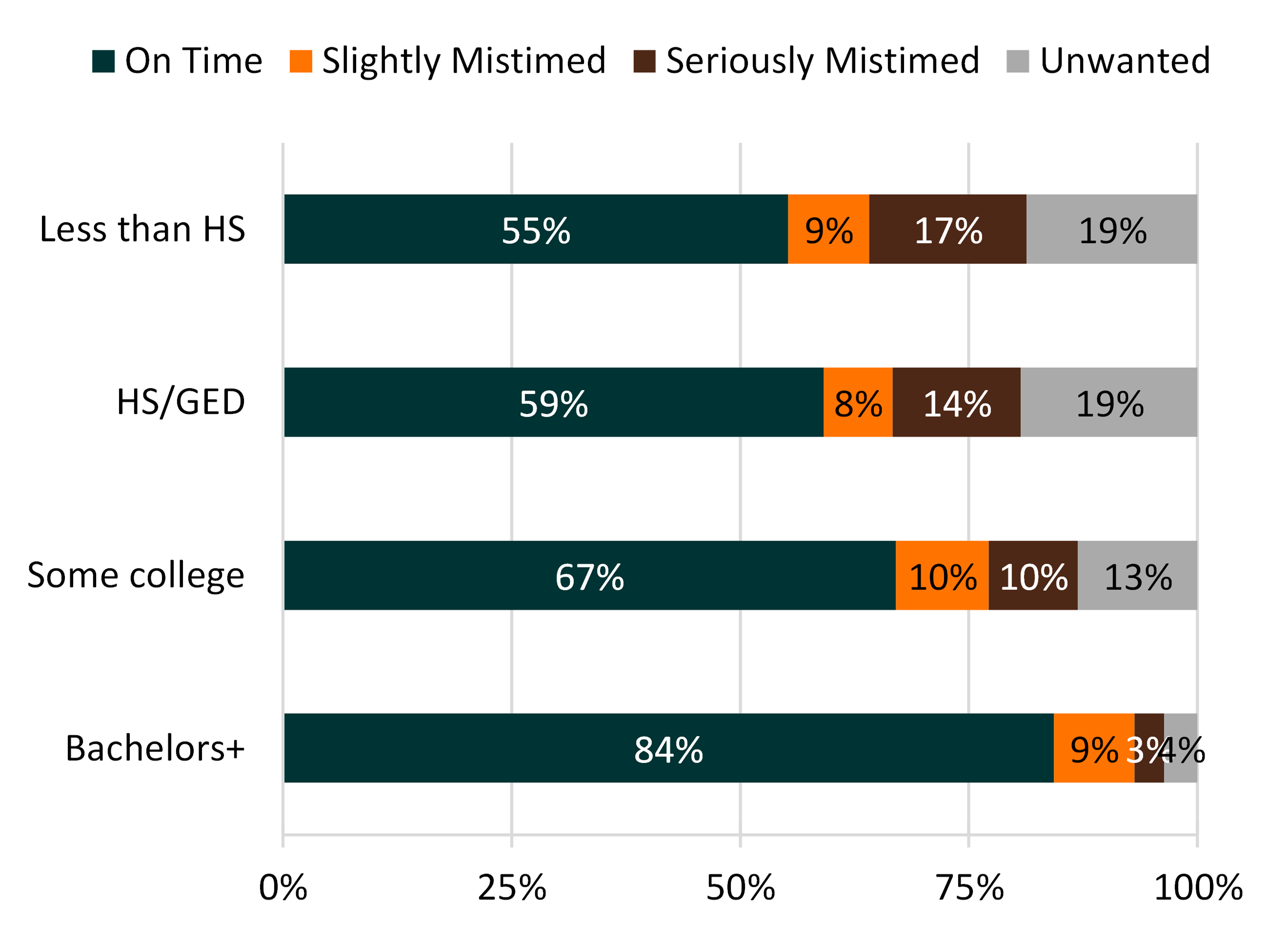
Task: Click the 8% orange segment in HS/GED
Action: click(x=858, y=402)
